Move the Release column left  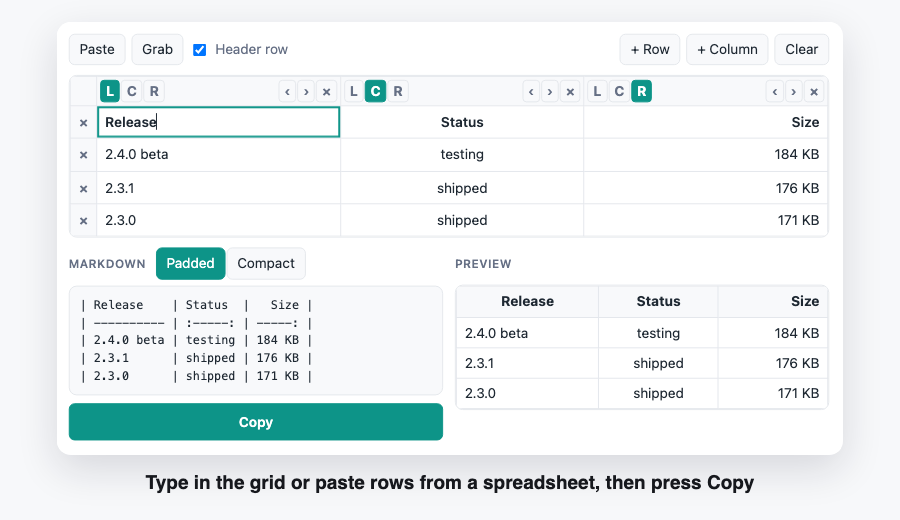pos(288,91)
